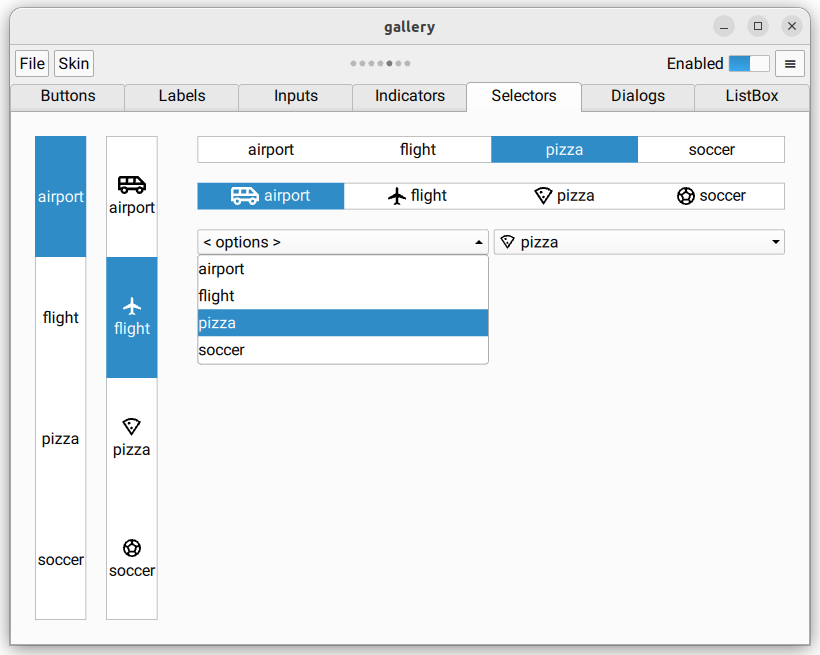This screenshot has width=820, height=655.
Task: Pick pizza from the dropdown list
Action: click(343, 323)
